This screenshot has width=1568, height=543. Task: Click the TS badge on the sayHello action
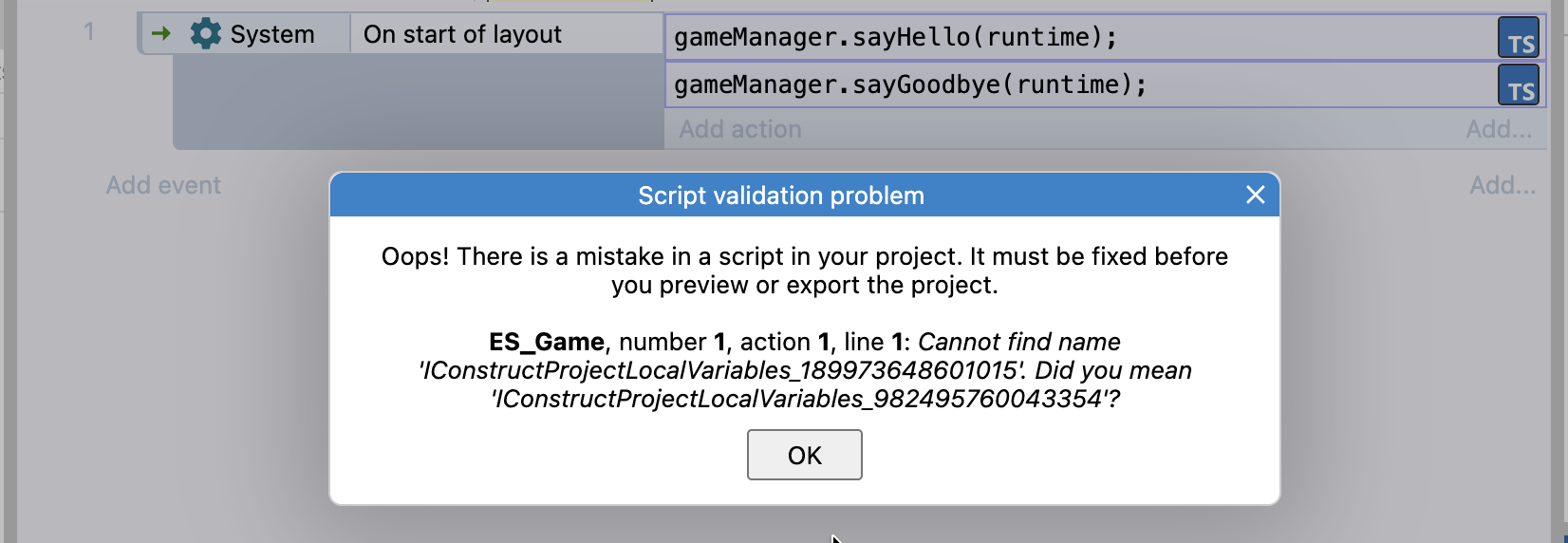pyautogui.click(x=1519, y=40)
